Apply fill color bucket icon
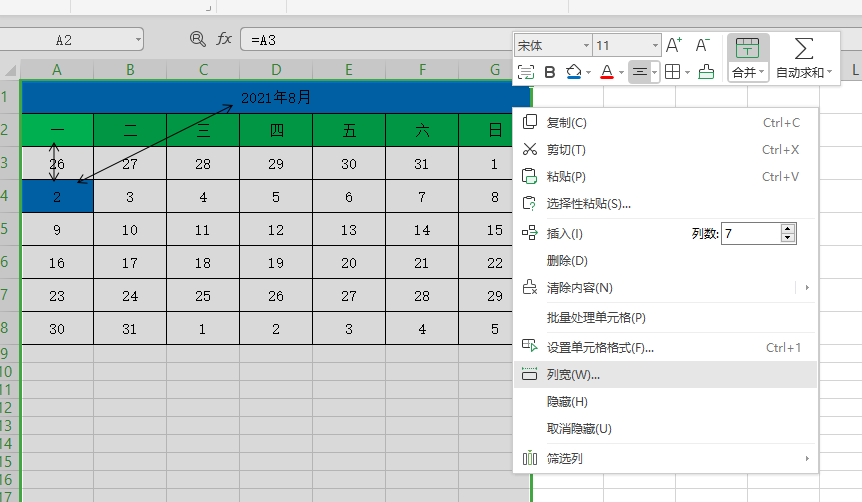The width and height of the screenshot is (862, 502). pyautogui.click(x=573, y=72)
